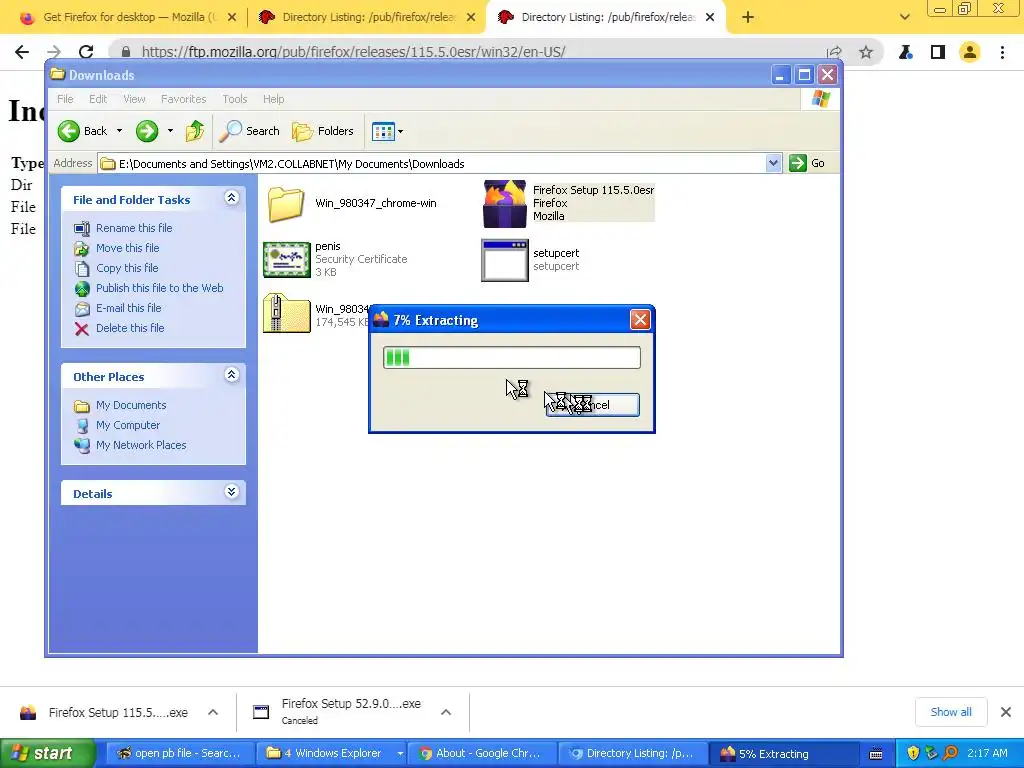Go up one folder level in Explorer
Screen dimensions: 1024x768
[195, 131]
